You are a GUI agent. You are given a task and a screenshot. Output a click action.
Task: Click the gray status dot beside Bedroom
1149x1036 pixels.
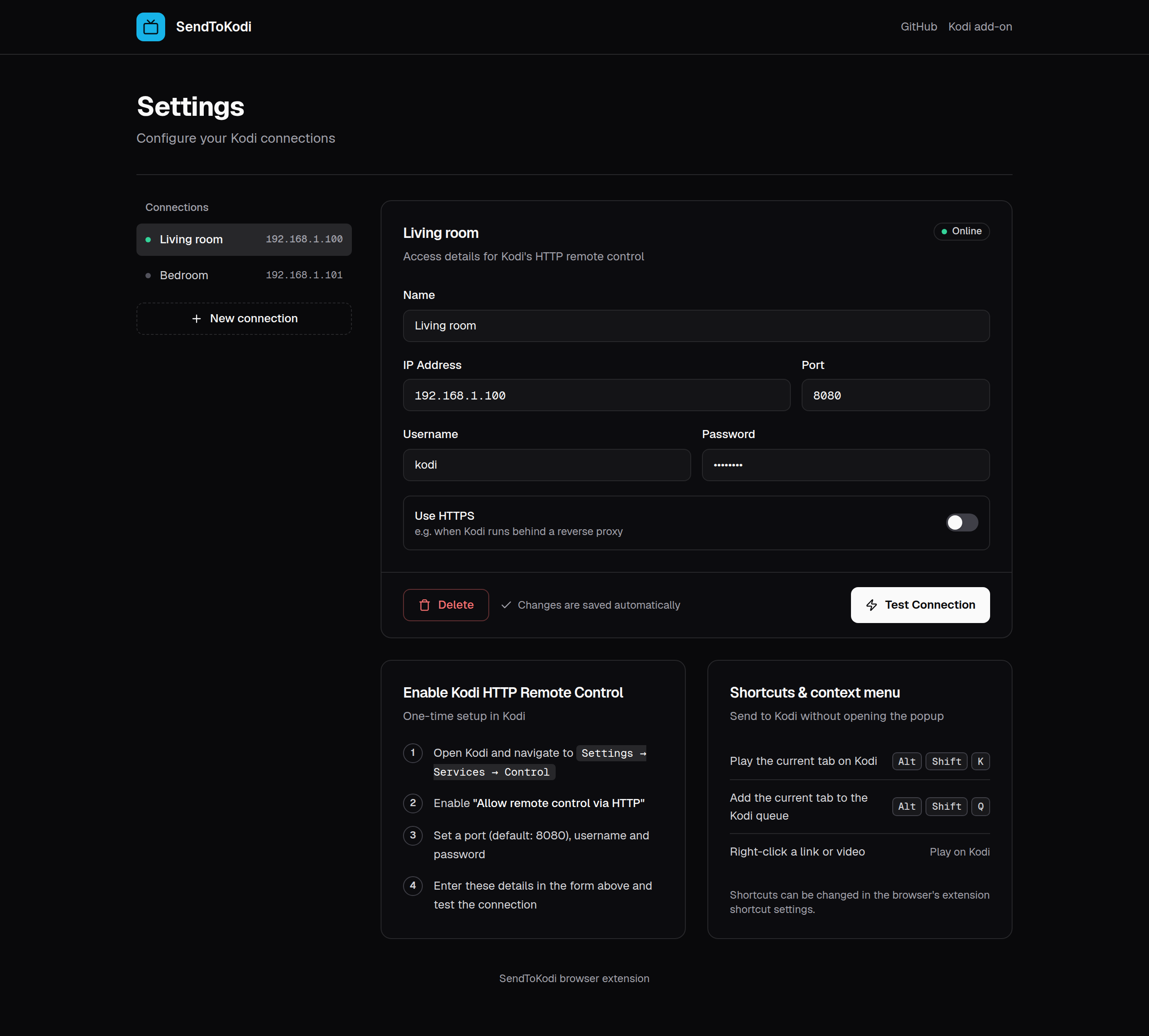148,276
